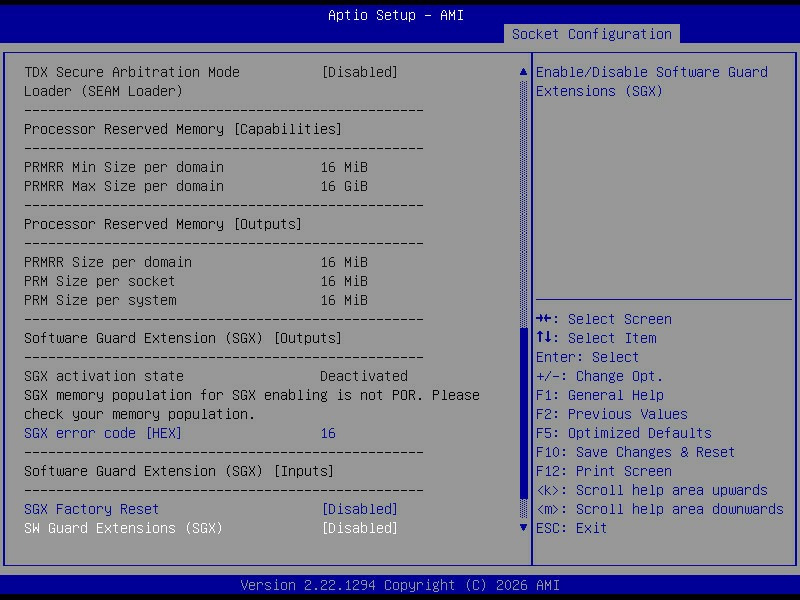
Task: Click the Enable/Disable Software Guard help text
Action: [x=652, y=82]
